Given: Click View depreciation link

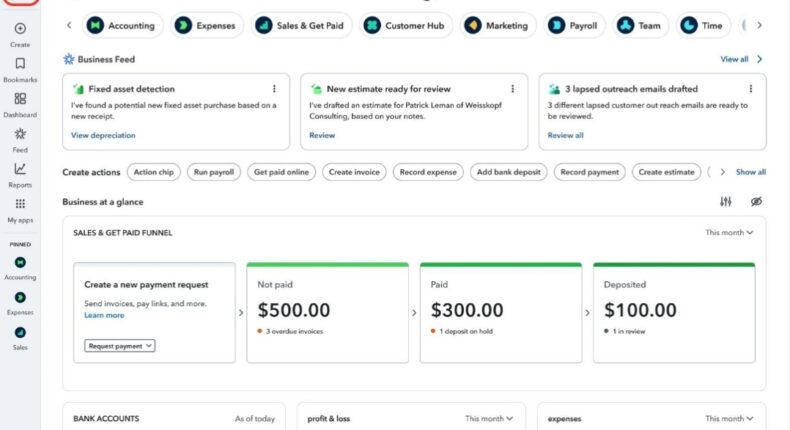Looking at the screenshot, I should tap(103, 135).
